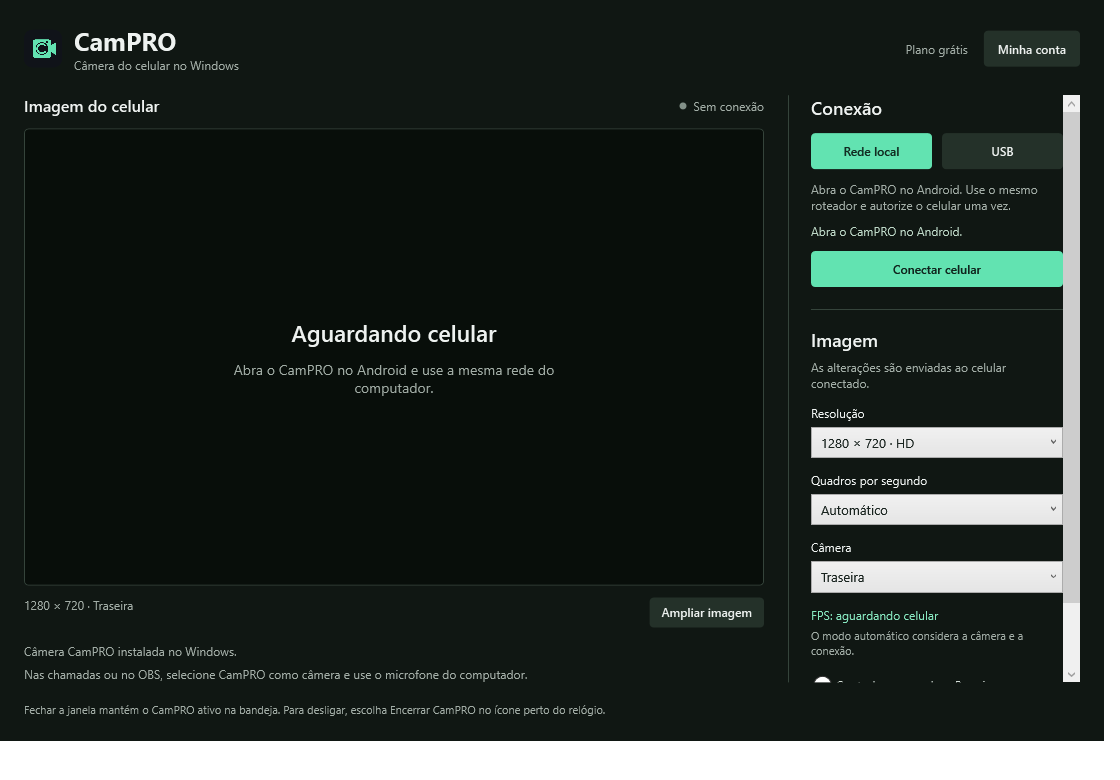Click the Conexão section heading
The width and height of the screenshot is (1120, 780).
pyautogui.click(x=846, y=109)
